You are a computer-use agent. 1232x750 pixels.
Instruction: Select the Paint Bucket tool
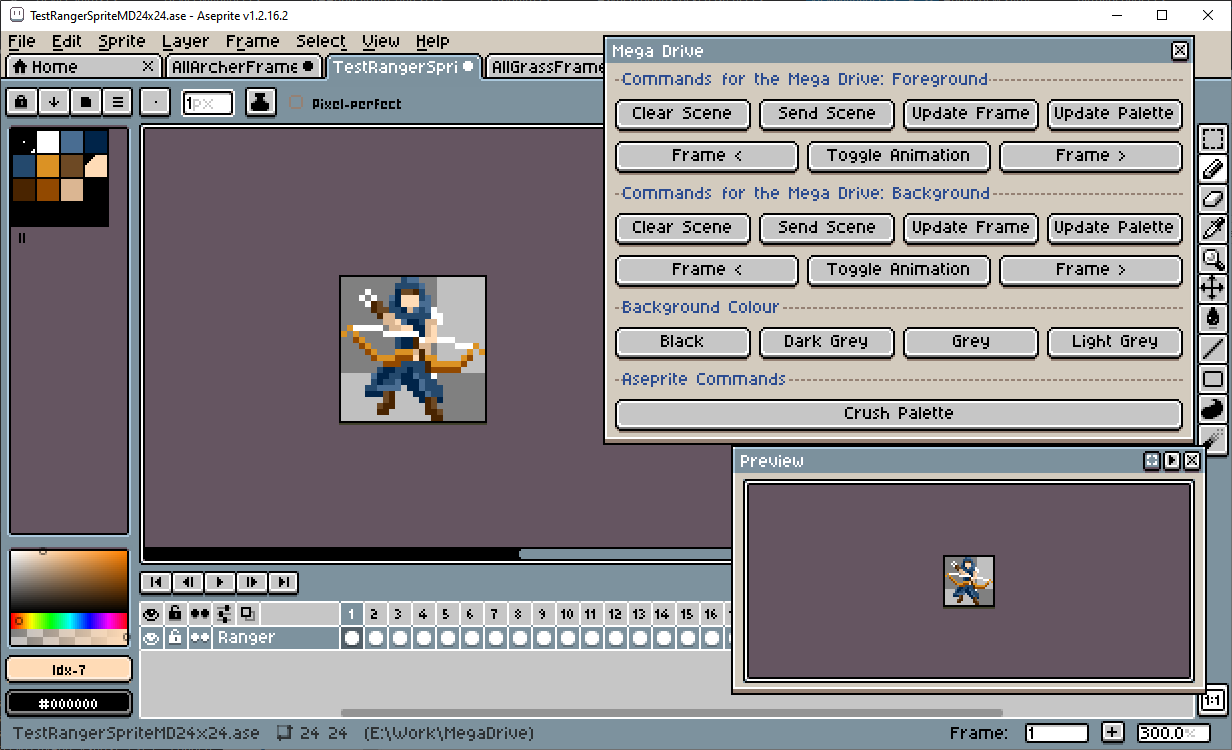pyautogui.click(x=1213, y=319)
